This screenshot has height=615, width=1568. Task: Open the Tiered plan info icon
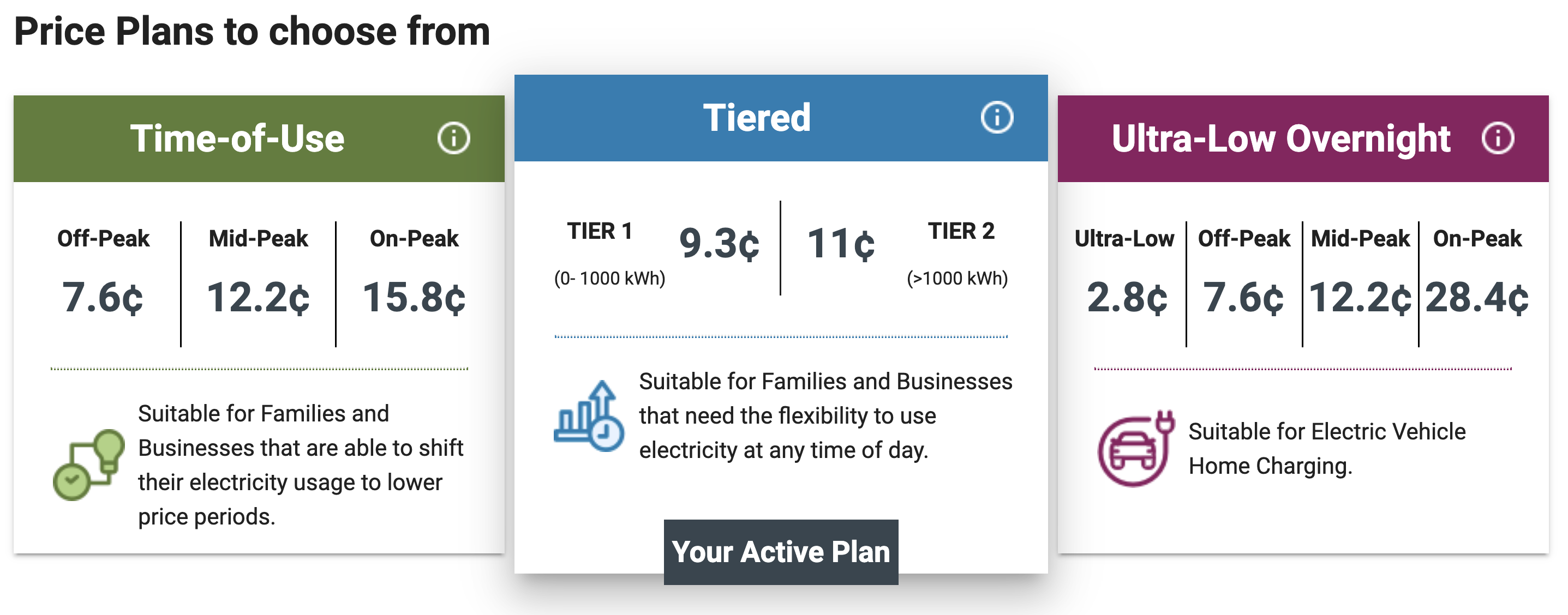(x=997, y=117)
